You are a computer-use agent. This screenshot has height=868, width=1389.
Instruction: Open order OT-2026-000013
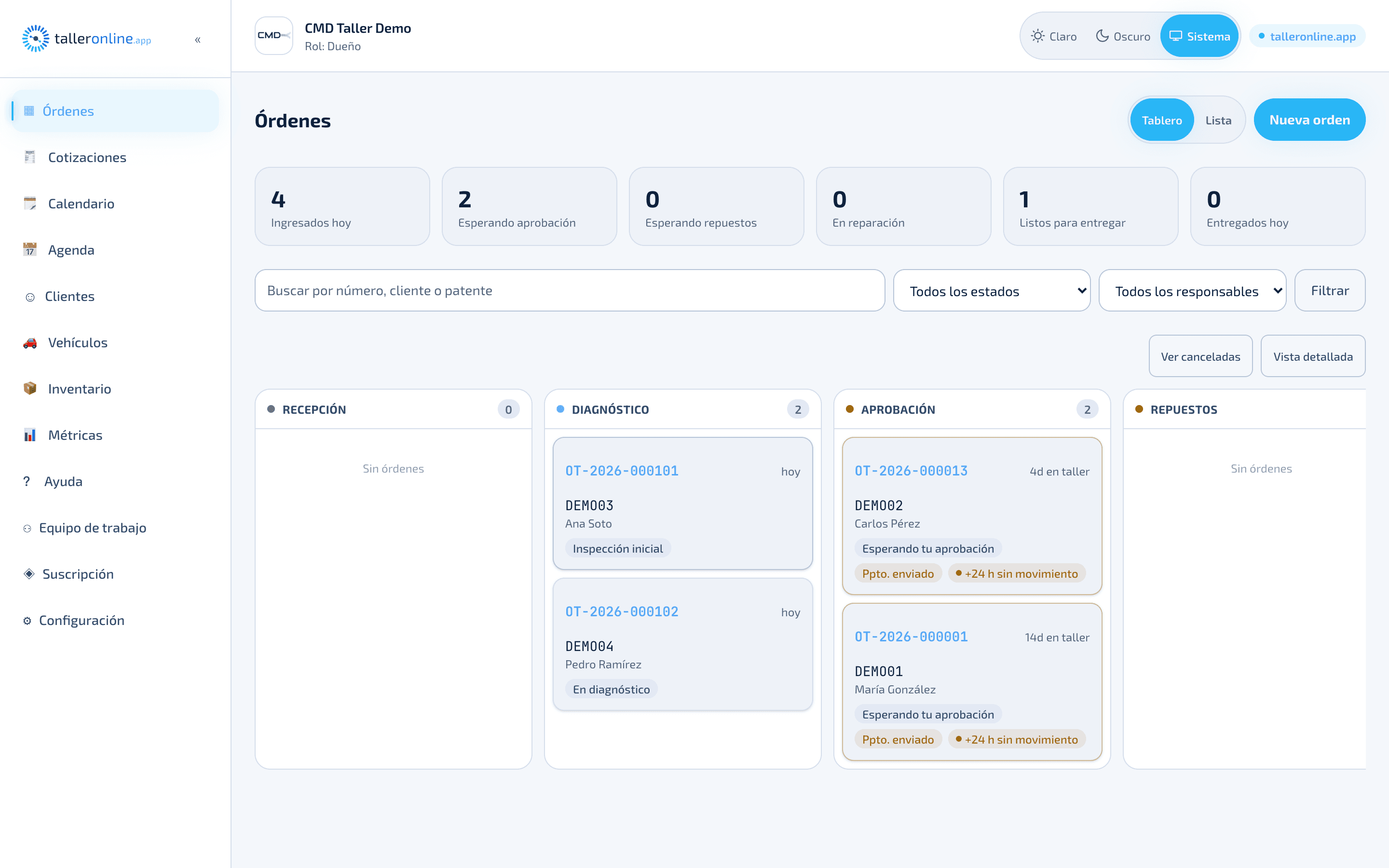tap(911, 471)
